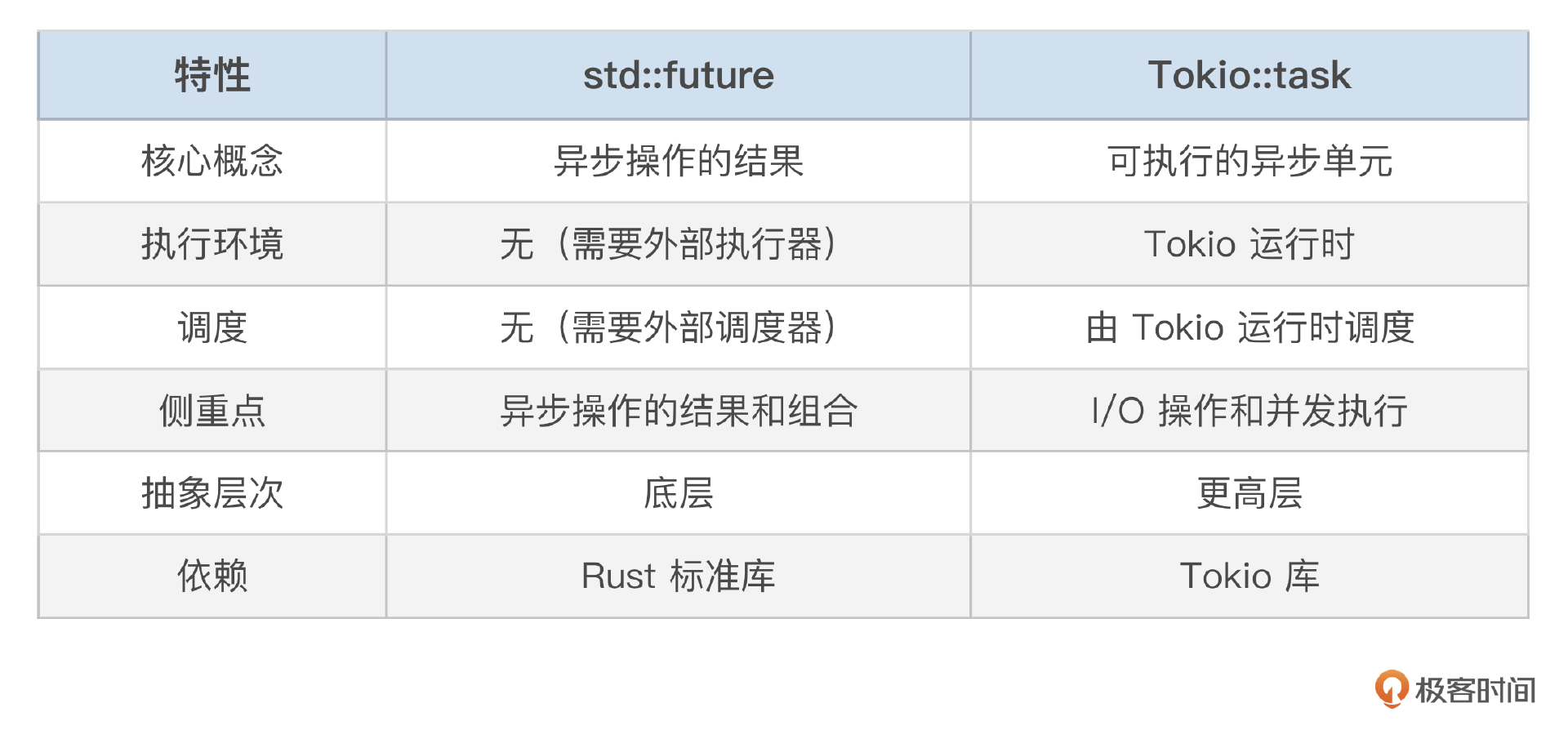1568x730 pixels.
Task: Click the 核心概念 row label
Action: point(212,161)
